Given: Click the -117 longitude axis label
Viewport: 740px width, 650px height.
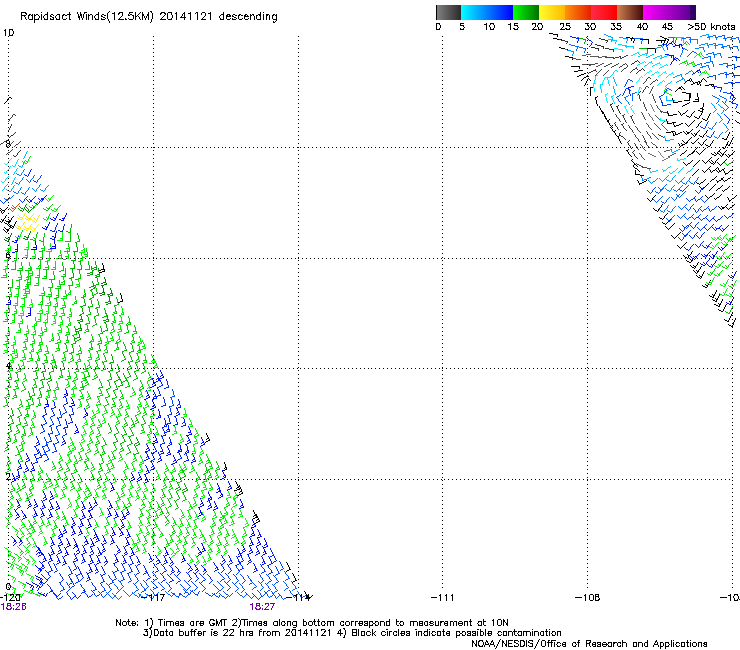Looking at the screenshot, I should pyautogui.click(x=153, y=598).
